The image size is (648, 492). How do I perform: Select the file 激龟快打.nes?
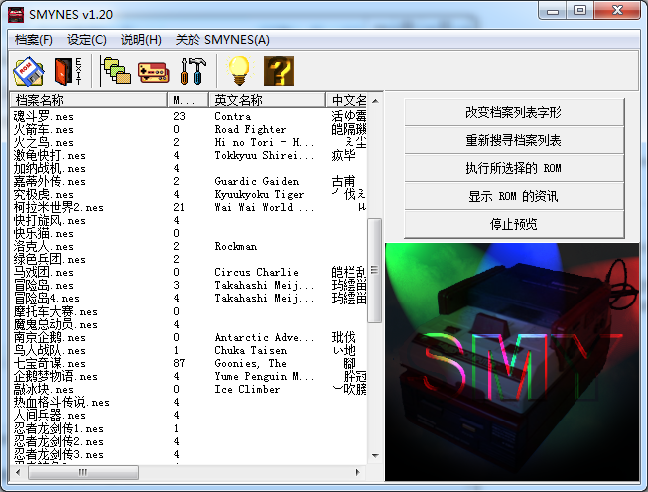tap(50, 155)
